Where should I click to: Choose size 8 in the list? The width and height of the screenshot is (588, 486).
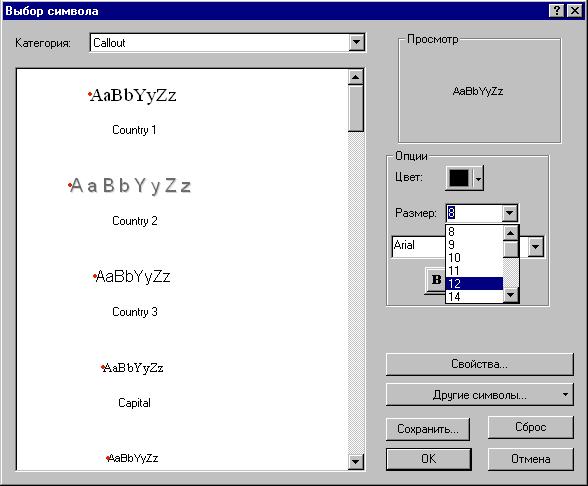[x=474, y=232]
